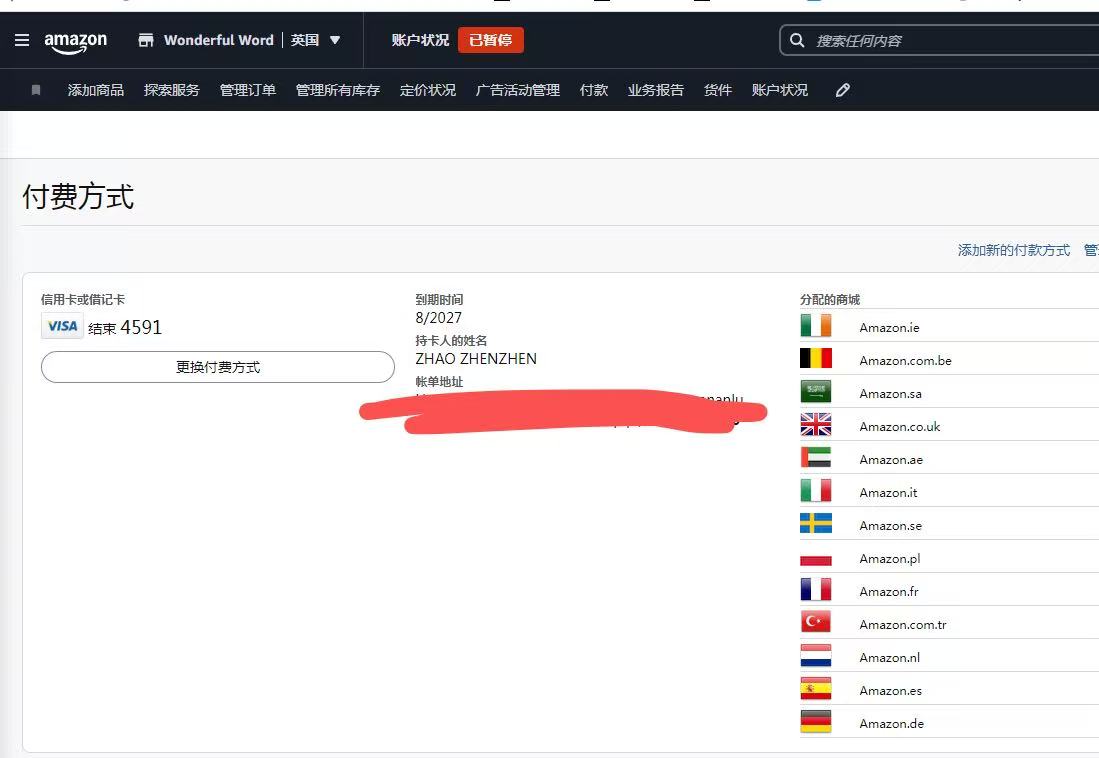The image size is (1099, 758).
Task: Select the Amazon.pl marketplace text
Action: [x=890, y=558]
